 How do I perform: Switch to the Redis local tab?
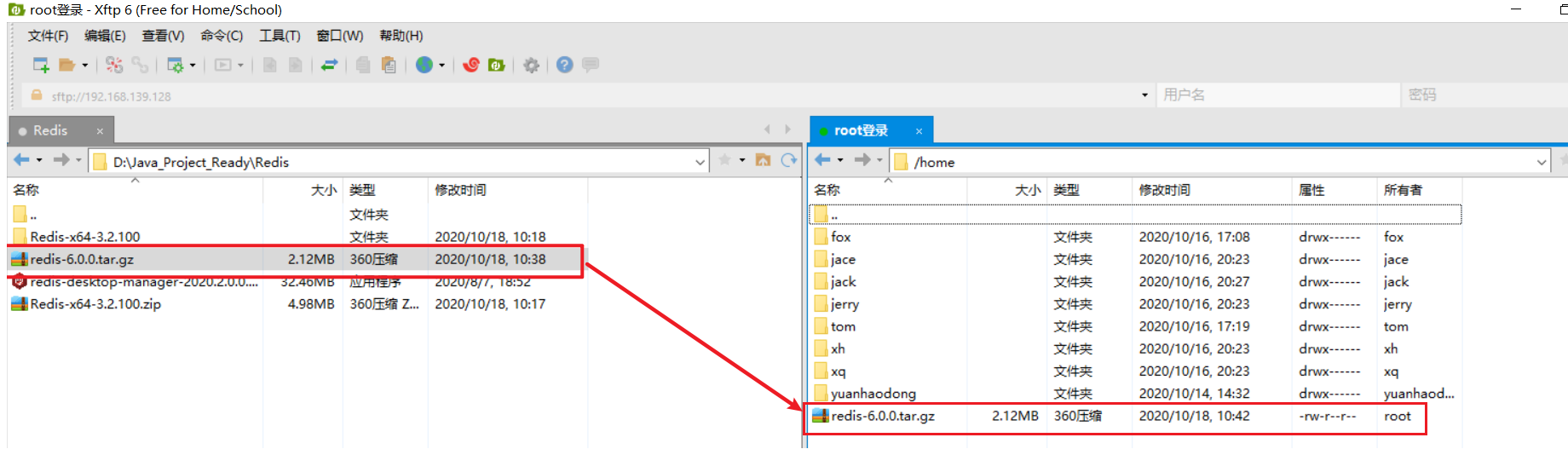click(50, 130)
